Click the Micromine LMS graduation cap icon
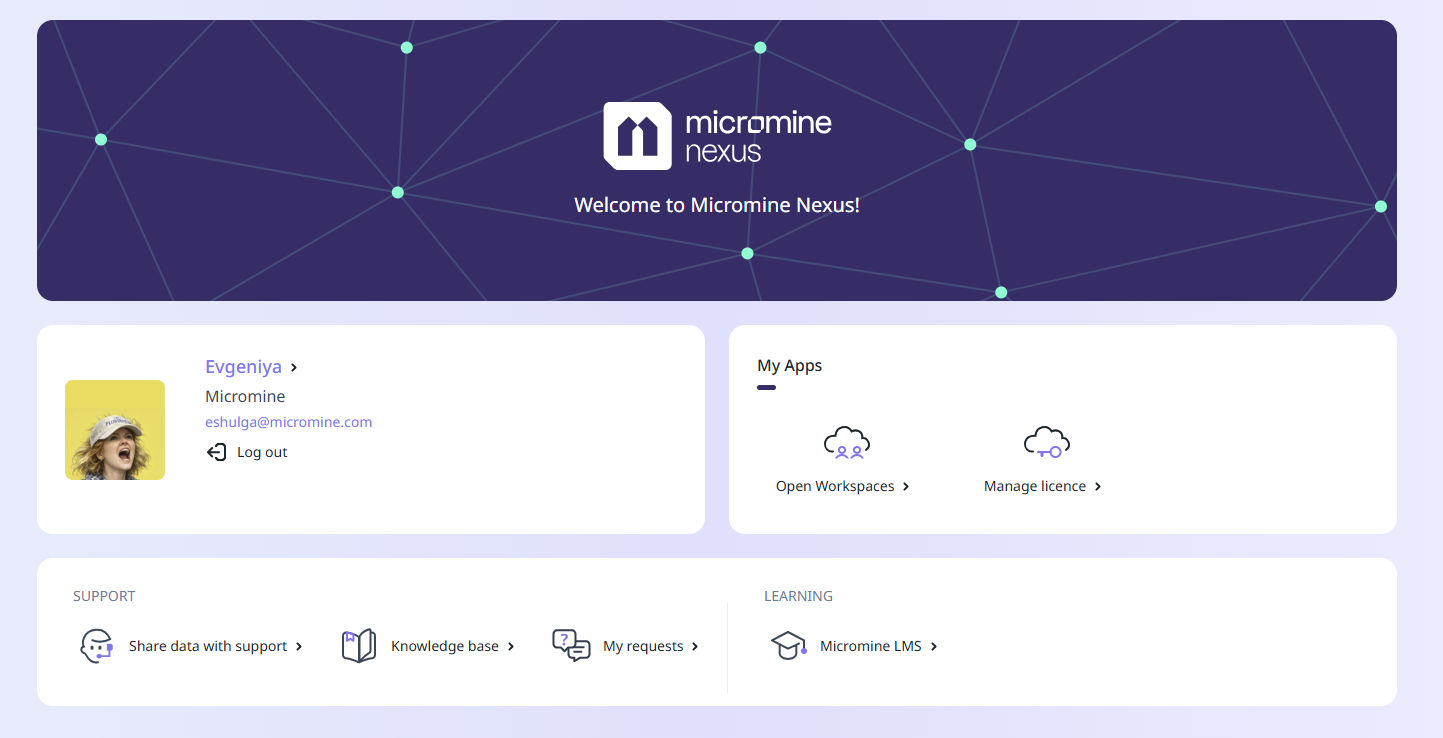The width and height of the screenshot is (1443, 738). click(x=789, y=646)
